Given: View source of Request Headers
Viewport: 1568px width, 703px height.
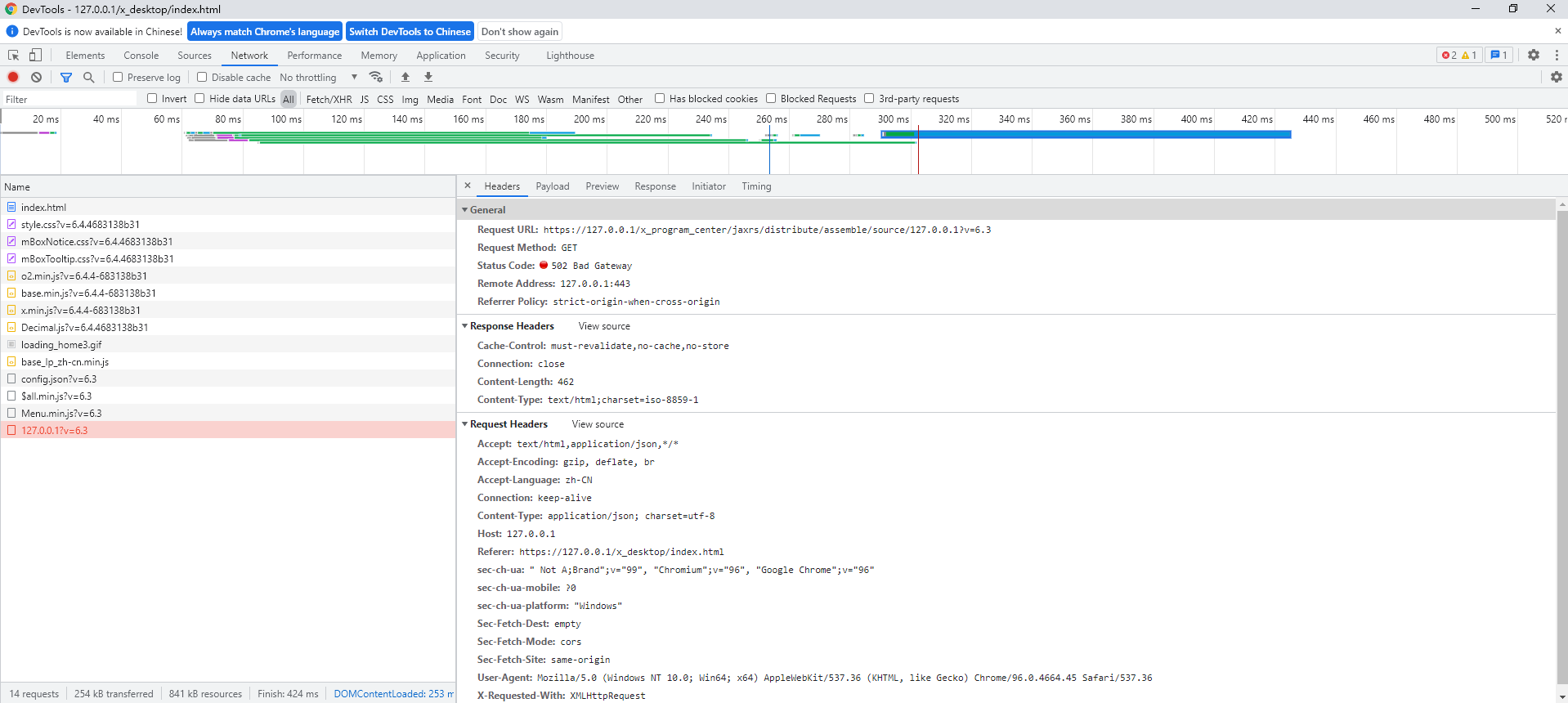Looking at the screenshot, I should (598, 424).
